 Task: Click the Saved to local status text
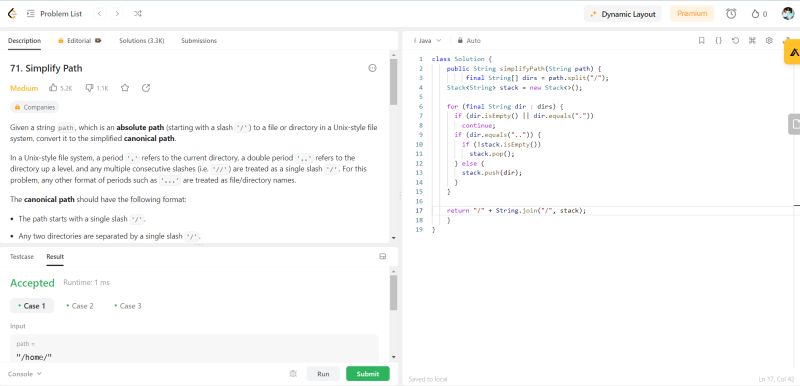pyautogui.click(x=428, y=379)
